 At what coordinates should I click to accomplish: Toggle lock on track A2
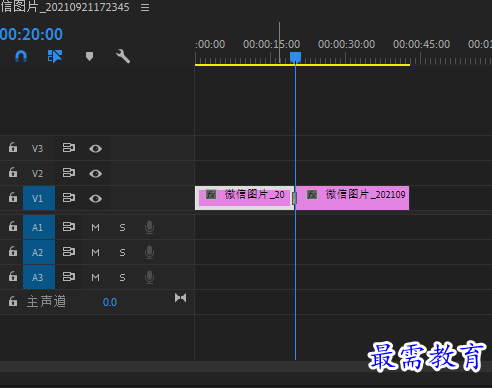click(13, 251)
